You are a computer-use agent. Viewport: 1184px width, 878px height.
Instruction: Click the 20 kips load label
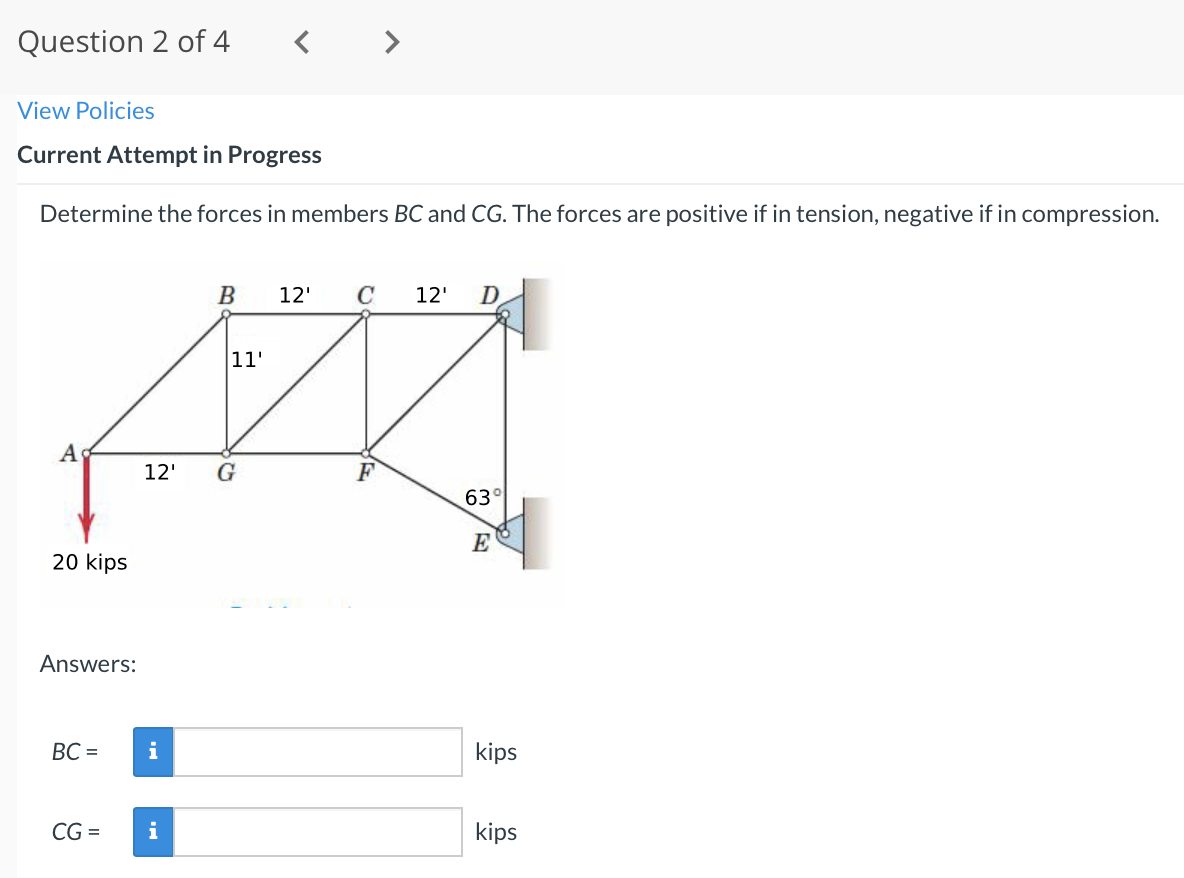click(x=90, y=562)
